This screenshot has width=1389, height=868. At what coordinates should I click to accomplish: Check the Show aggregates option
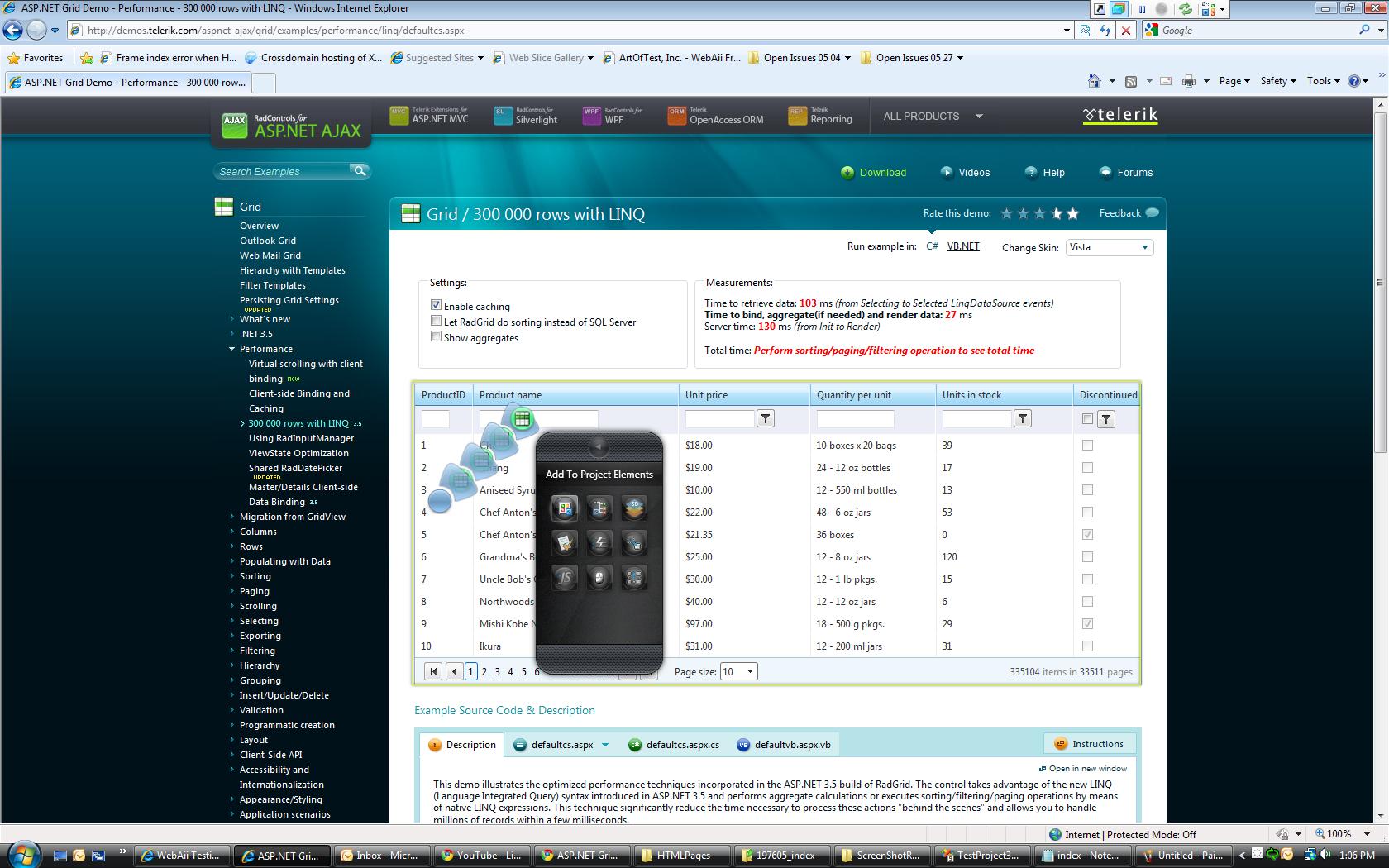tap(436, 337)
